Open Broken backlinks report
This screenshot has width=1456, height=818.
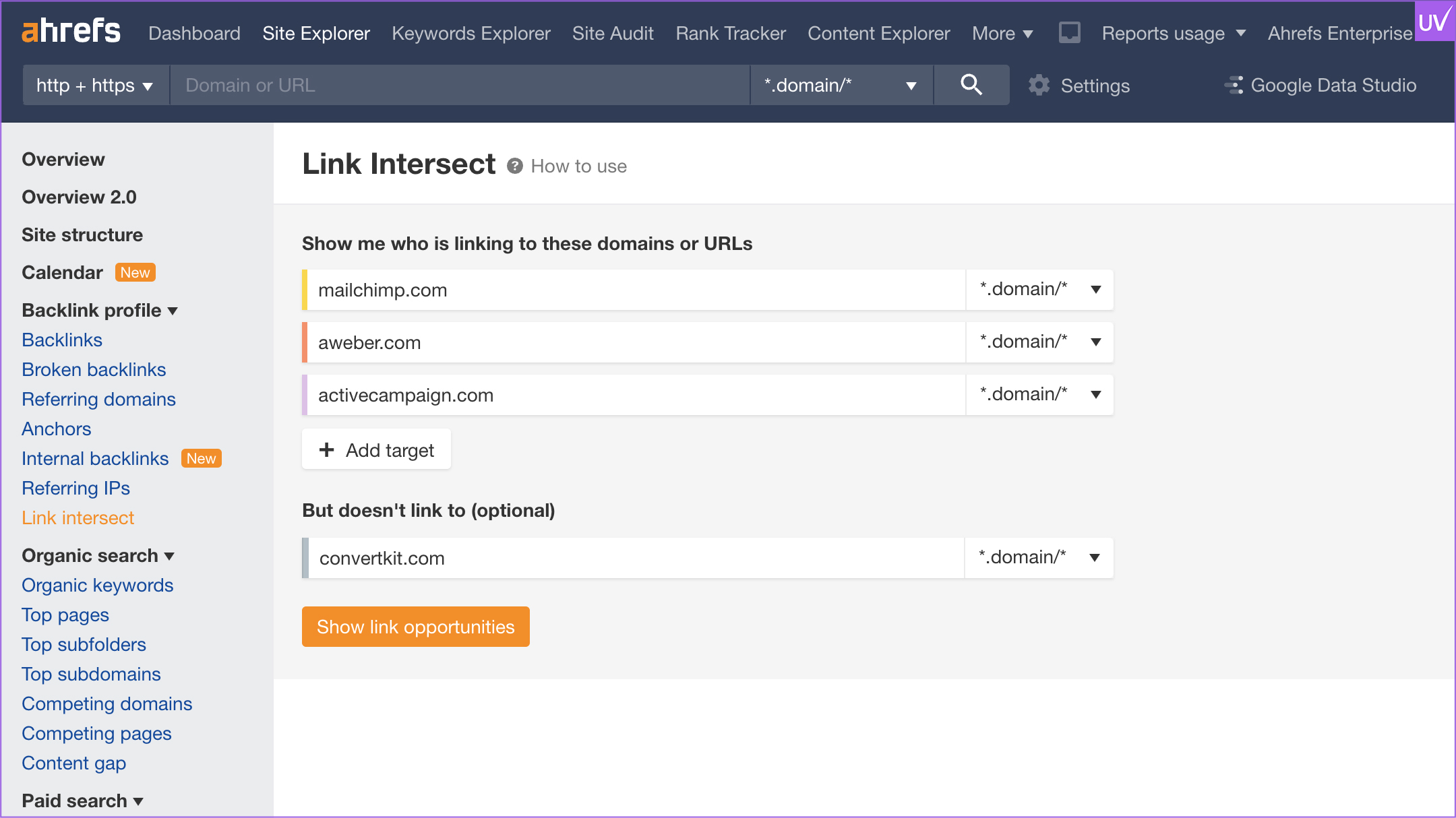coord(94,369)
